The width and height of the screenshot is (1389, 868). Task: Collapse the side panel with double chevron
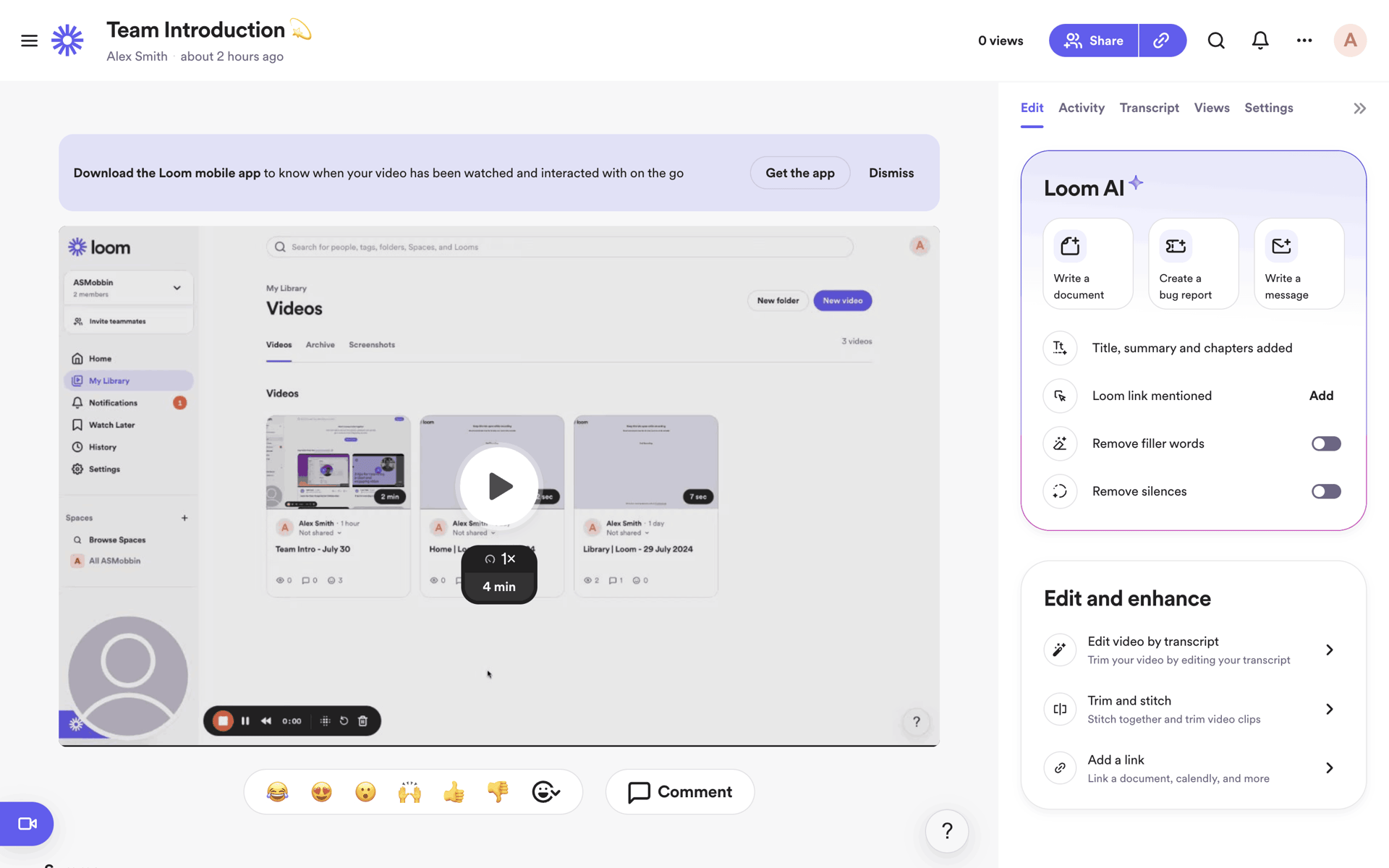tap(1359, 109)
